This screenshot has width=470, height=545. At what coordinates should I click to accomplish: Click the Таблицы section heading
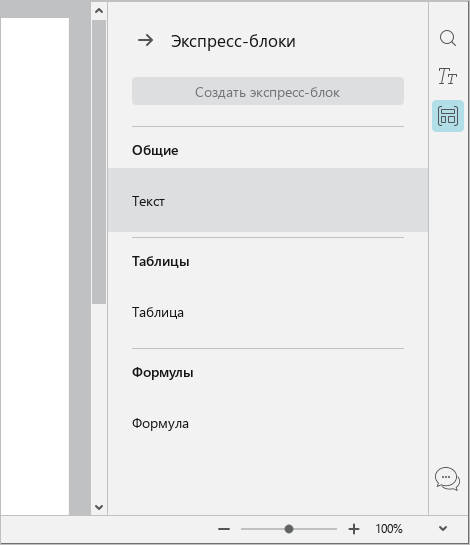161,261
